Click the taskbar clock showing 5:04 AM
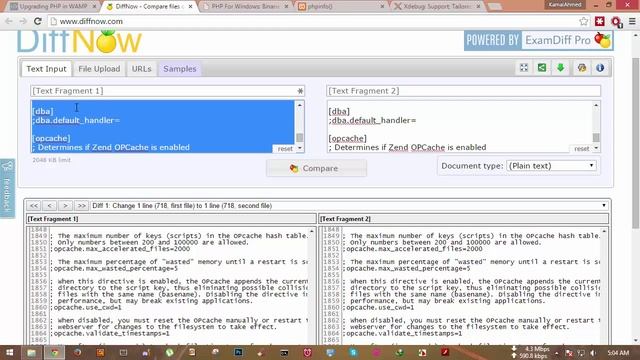 (618, 353)
